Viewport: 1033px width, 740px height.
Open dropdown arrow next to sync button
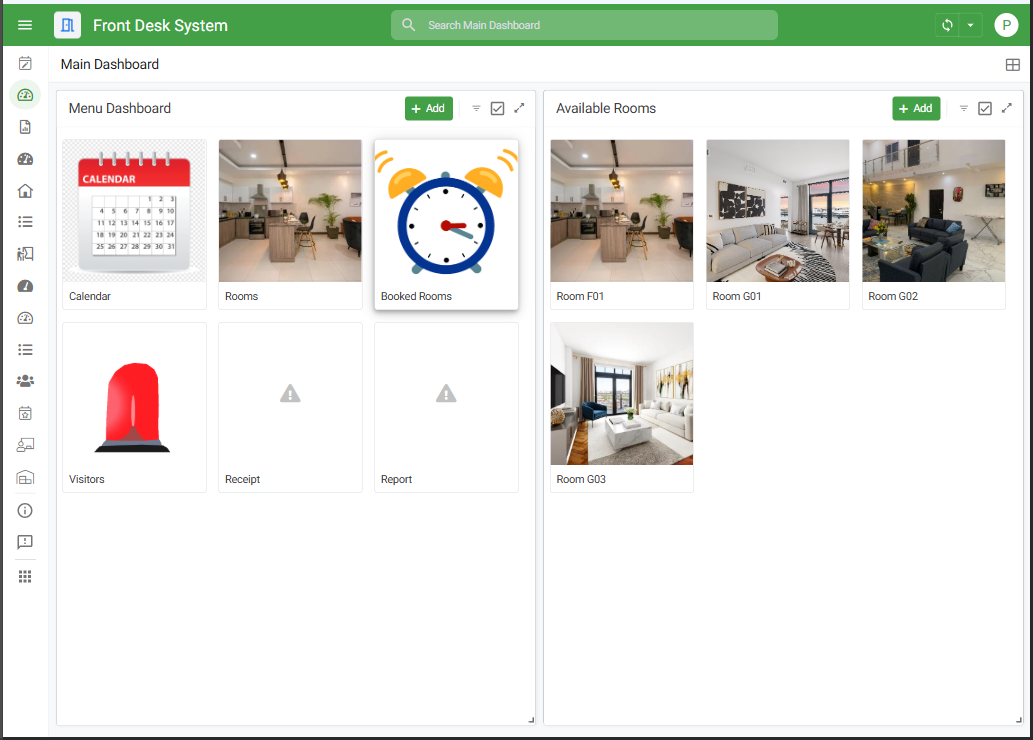tap(970, 25)
